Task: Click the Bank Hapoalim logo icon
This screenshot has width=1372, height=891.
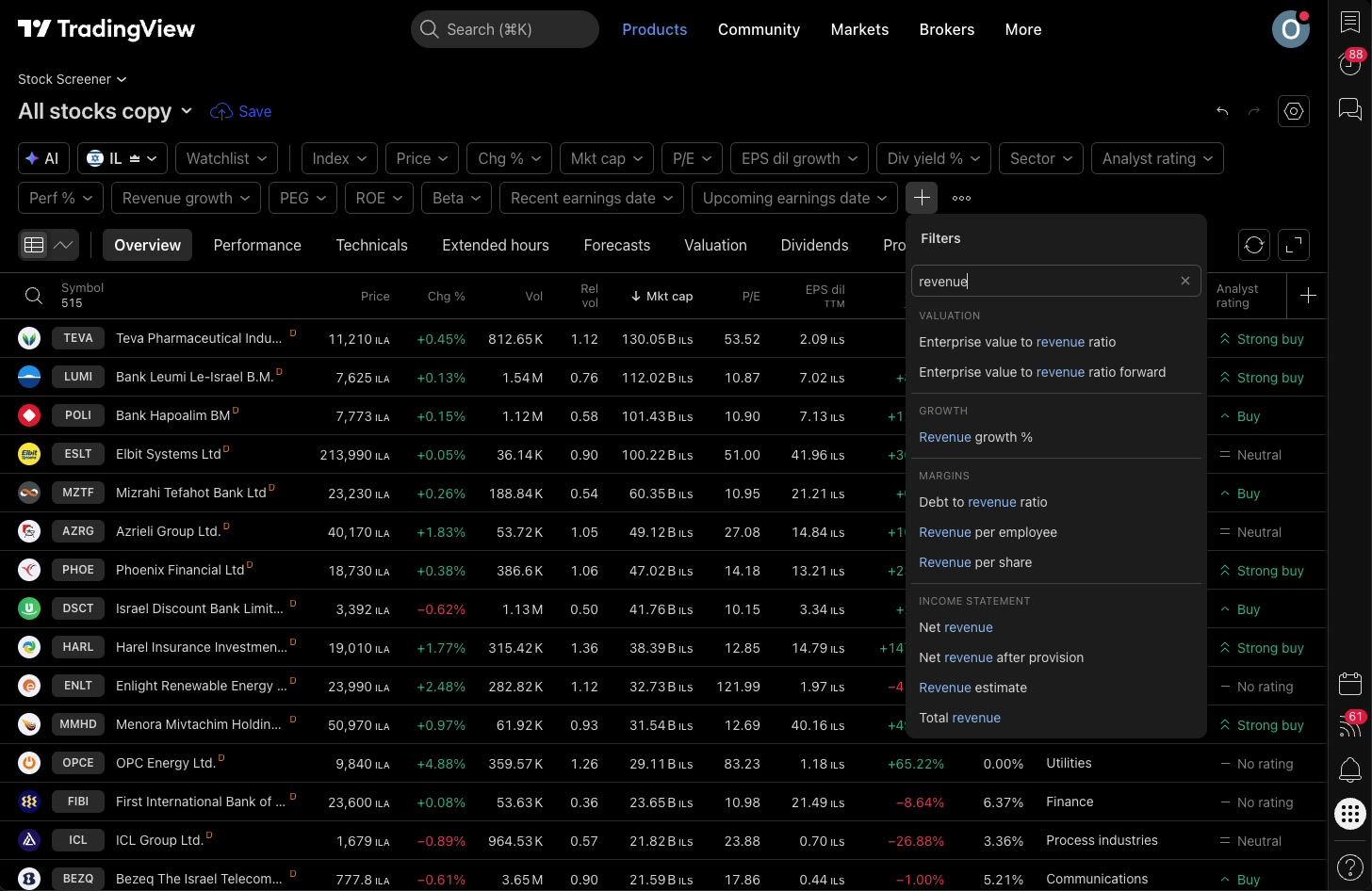Action: (x=29, y=415)
